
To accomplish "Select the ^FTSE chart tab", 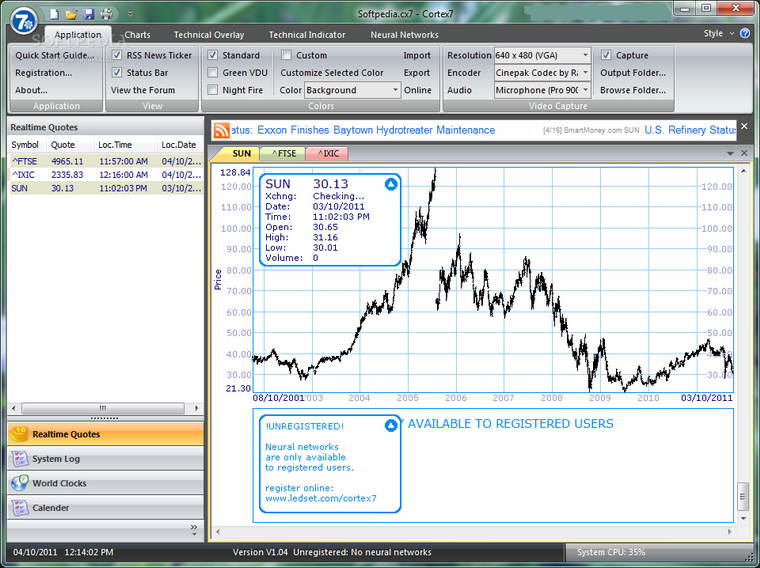I will [x=283, y=154].
